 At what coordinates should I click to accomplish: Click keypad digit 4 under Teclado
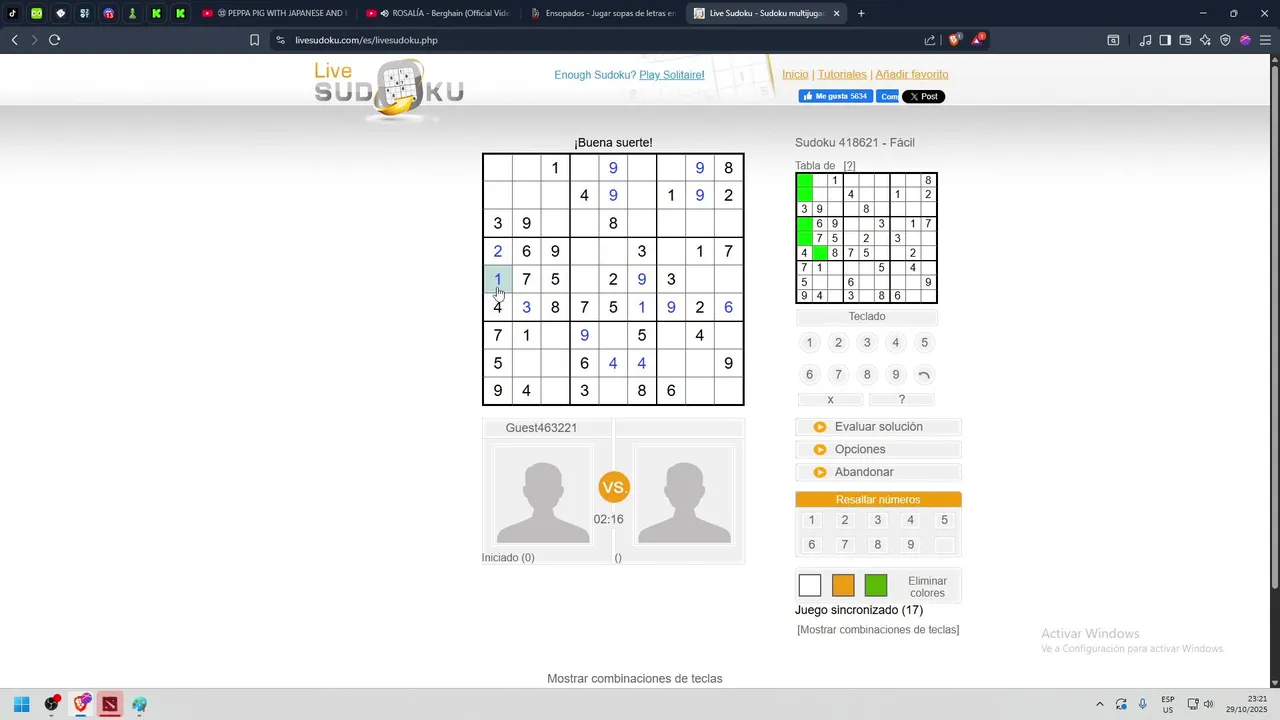coord(896,343)
